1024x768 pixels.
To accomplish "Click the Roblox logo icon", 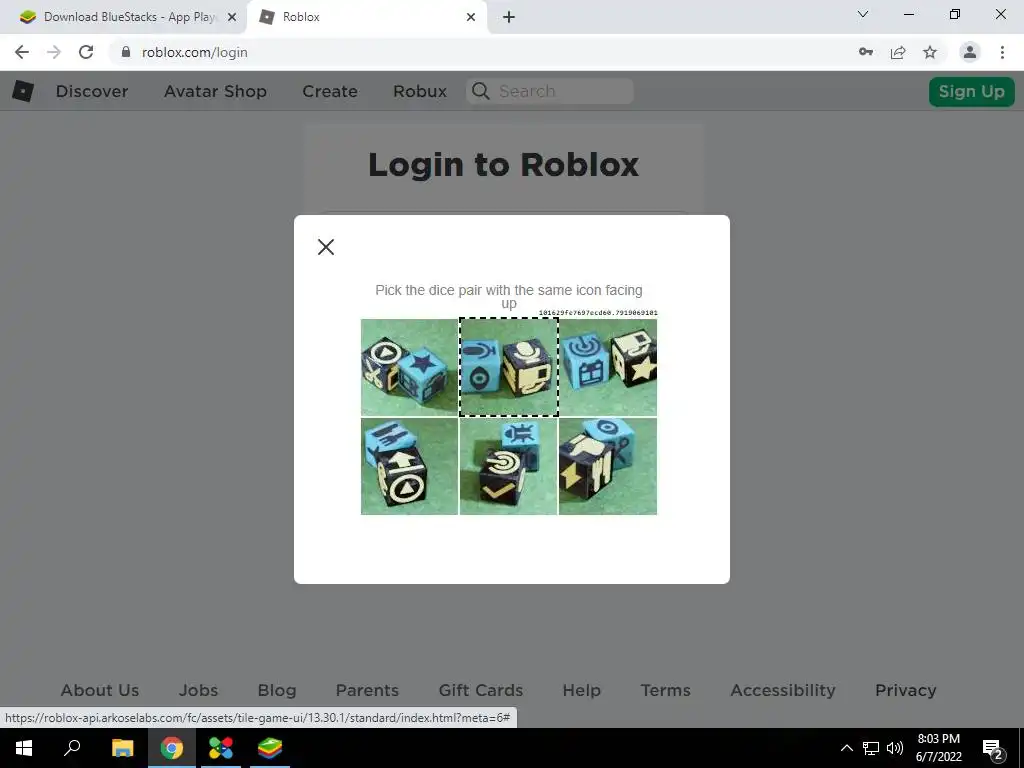I will [x=23, y=91].
